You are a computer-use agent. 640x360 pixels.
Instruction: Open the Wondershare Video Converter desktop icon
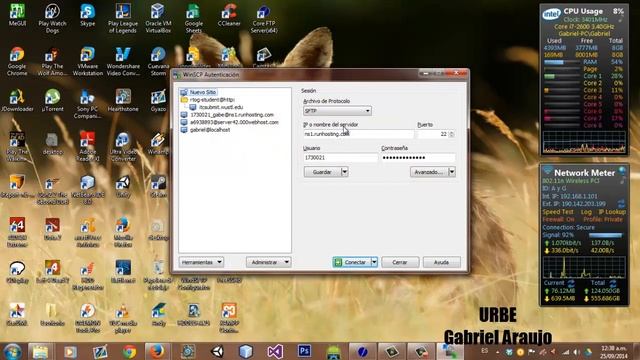(122, 61)
